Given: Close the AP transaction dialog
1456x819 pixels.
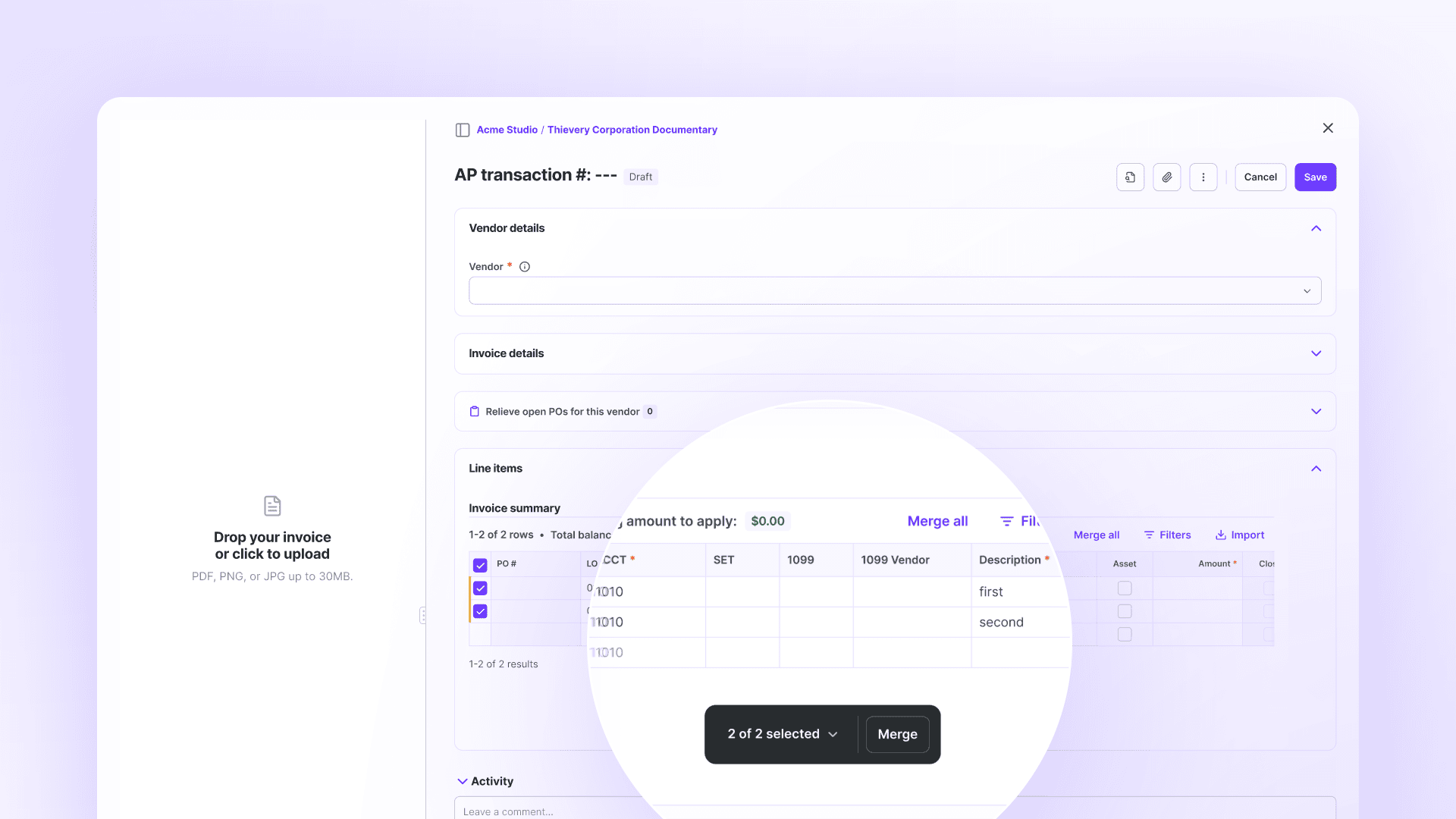Looking at the screenshot, I should point(1328,128).
